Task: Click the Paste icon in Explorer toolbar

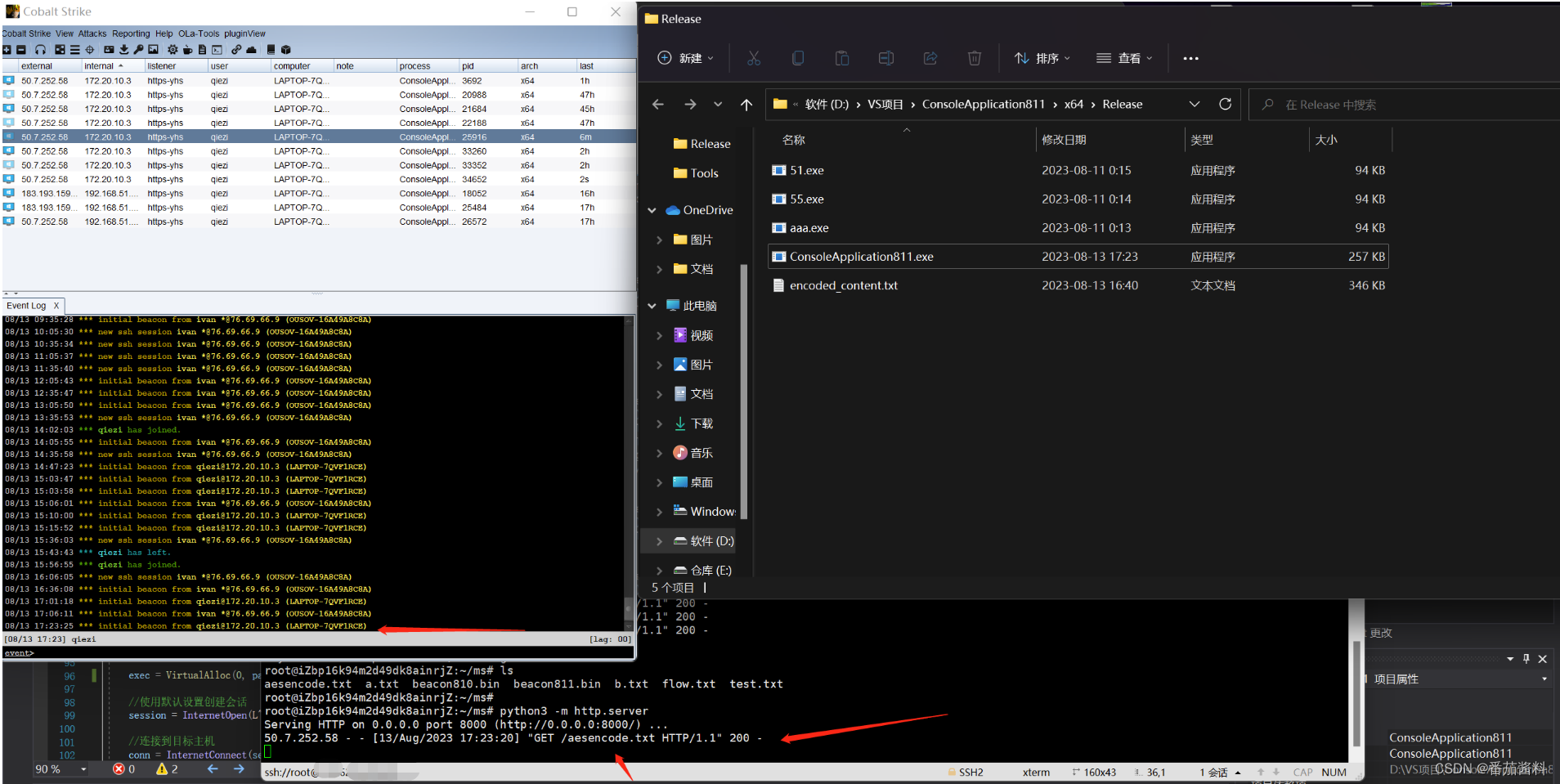Action: pyautogui.click(x=842, y=58)
